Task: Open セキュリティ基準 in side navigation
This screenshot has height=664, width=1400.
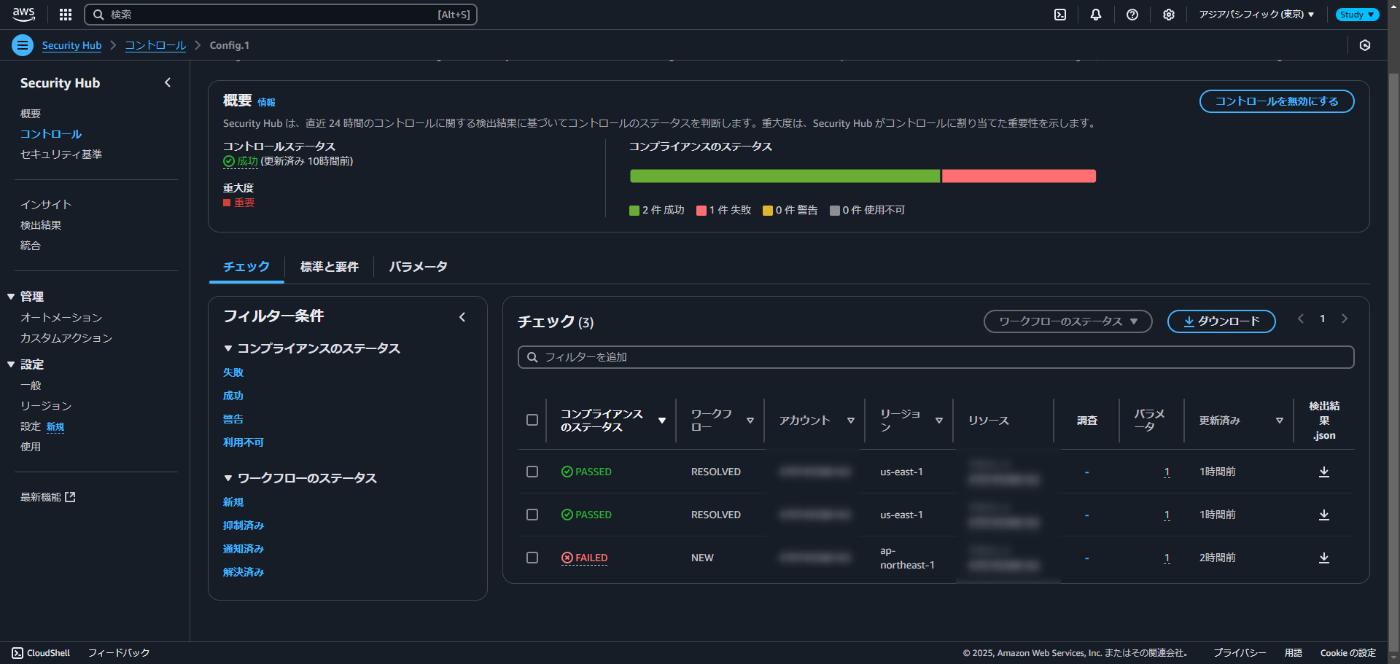Action: click(61, 154)
